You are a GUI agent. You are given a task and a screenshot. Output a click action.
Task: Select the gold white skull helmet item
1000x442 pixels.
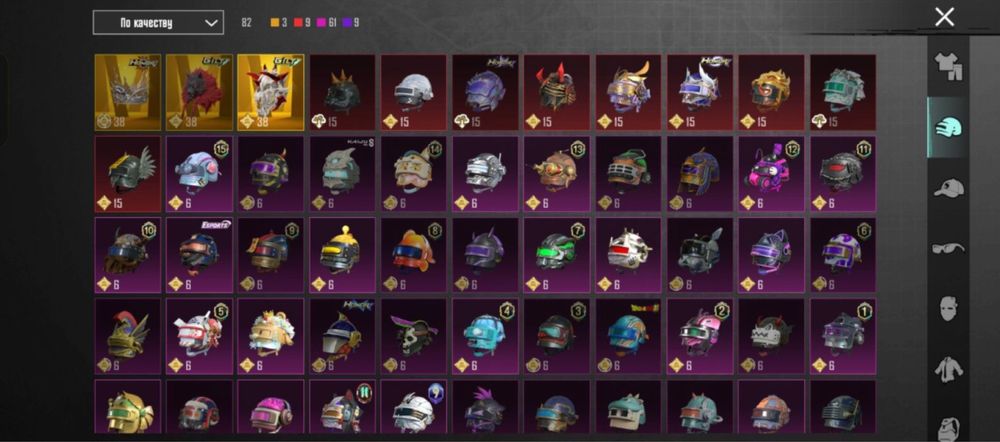point(271,92)
